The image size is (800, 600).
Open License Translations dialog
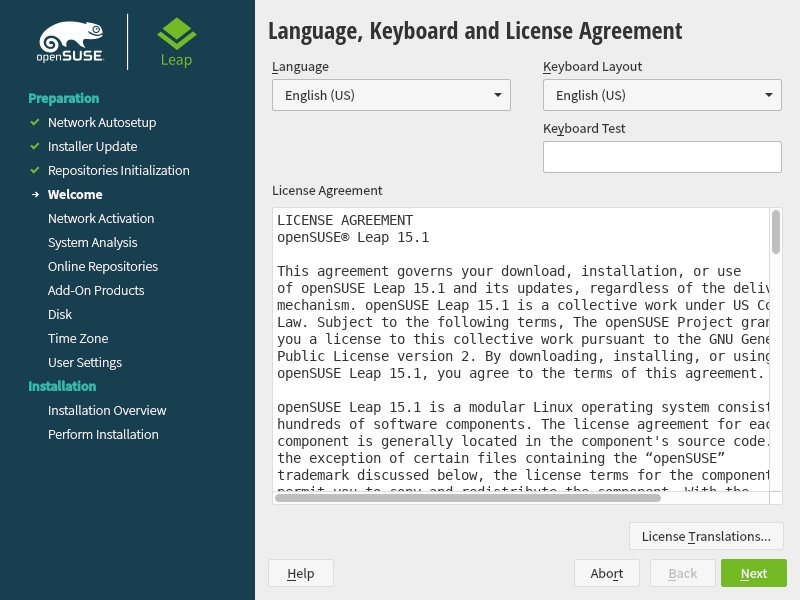click(x=706, y=536)
